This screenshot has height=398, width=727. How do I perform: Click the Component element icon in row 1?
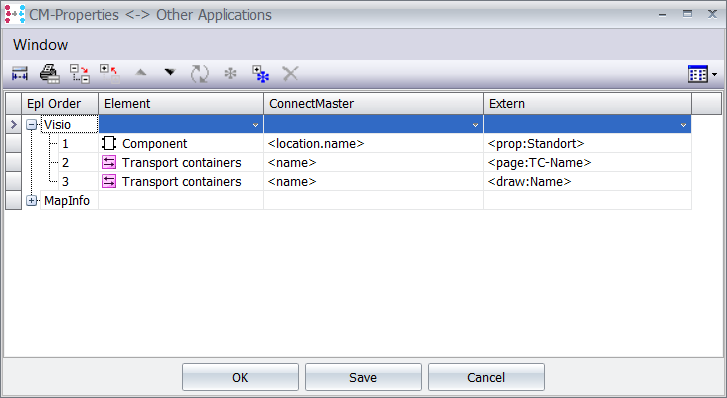coord(109,143)
